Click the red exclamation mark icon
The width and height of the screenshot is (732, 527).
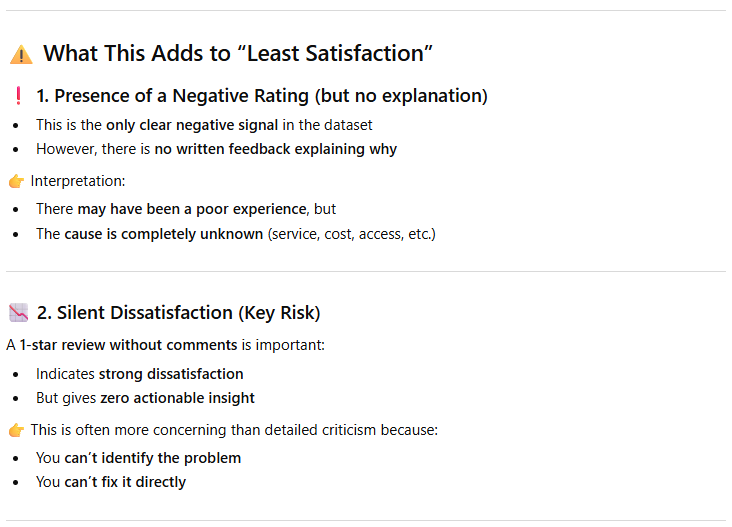[x=18, y=96]
